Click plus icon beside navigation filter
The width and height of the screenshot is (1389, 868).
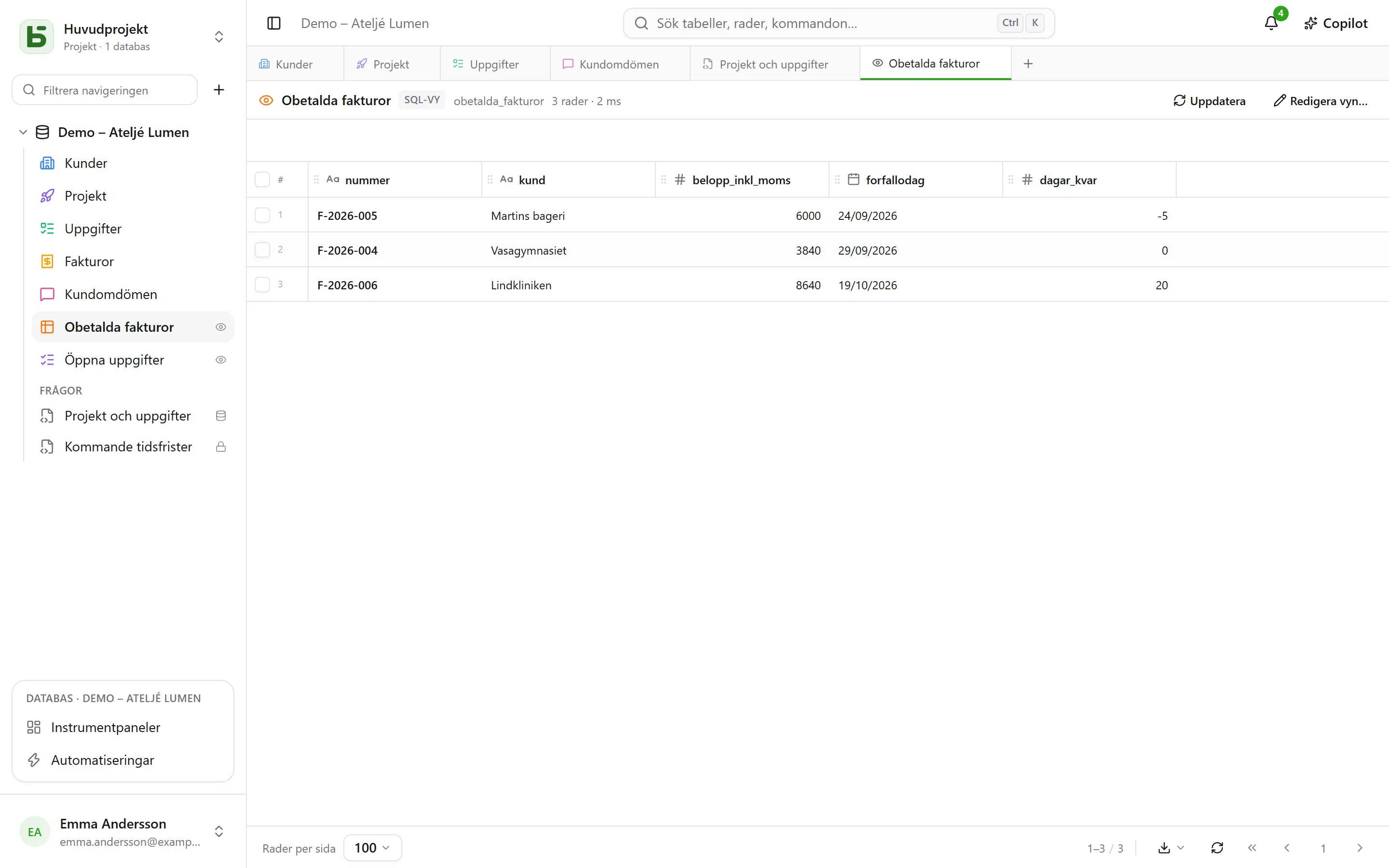point(218,90)
